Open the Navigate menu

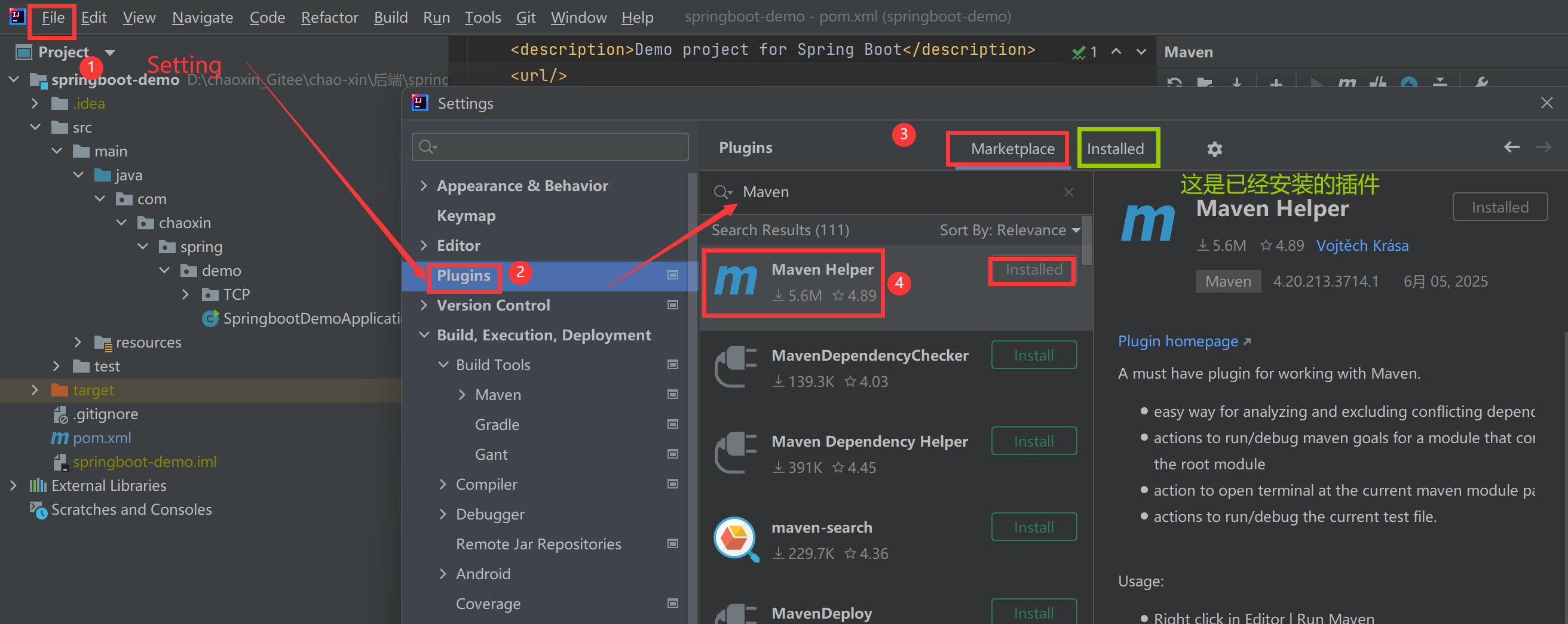coord(202,18)
